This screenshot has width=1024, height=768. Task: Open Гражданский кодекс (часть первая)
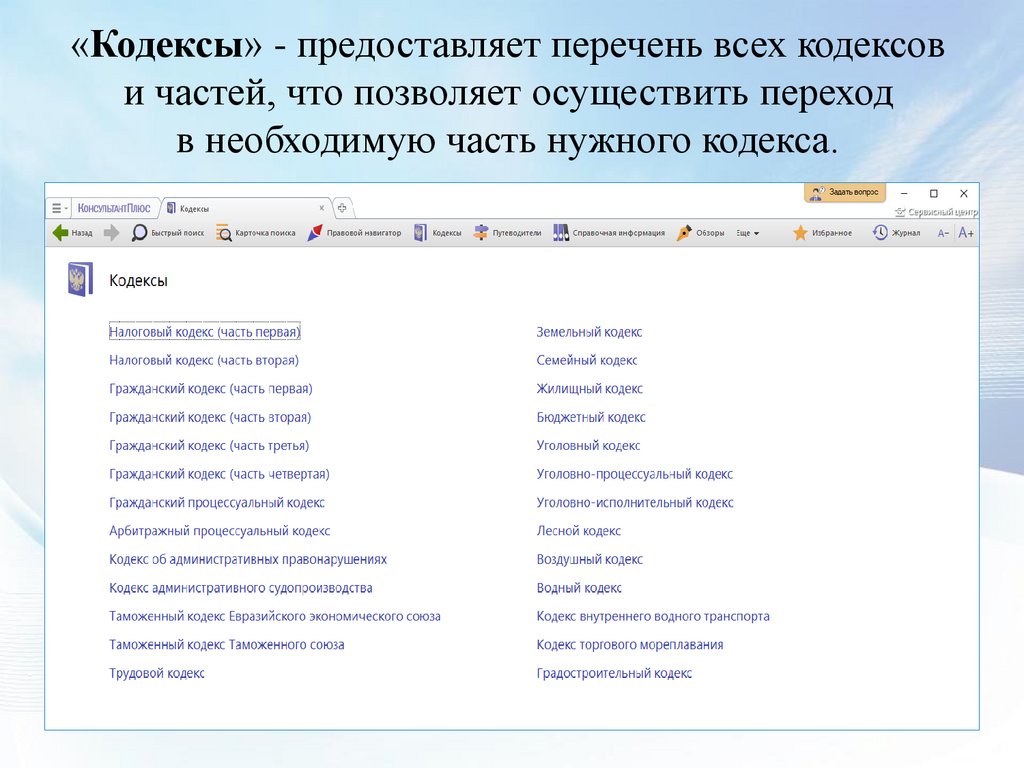[210, 389]
